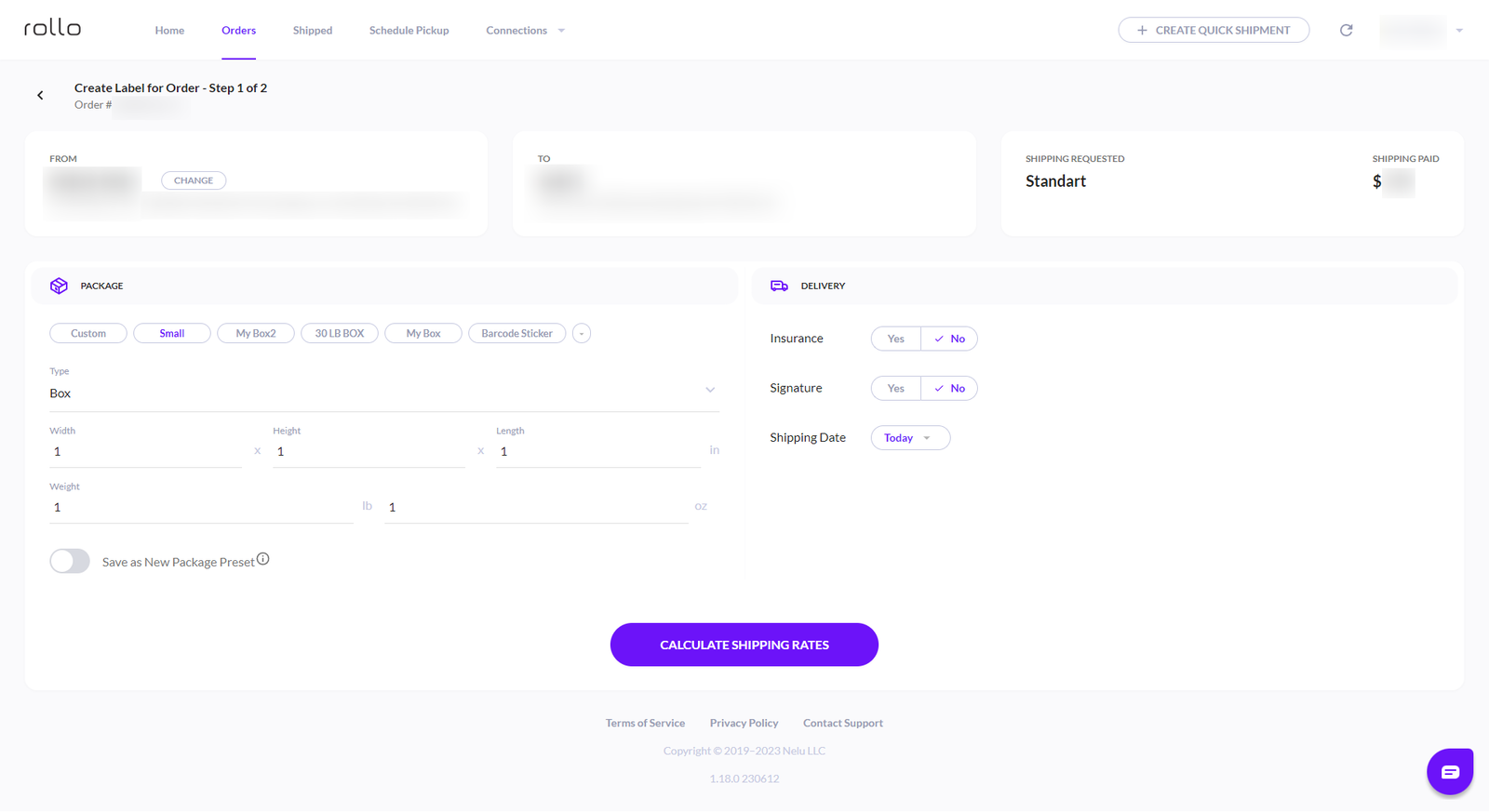Image resolution: width=1489 pixels, height=812 pixels.
Task: Open the chat support bubble
Action: pos(1449,771)
